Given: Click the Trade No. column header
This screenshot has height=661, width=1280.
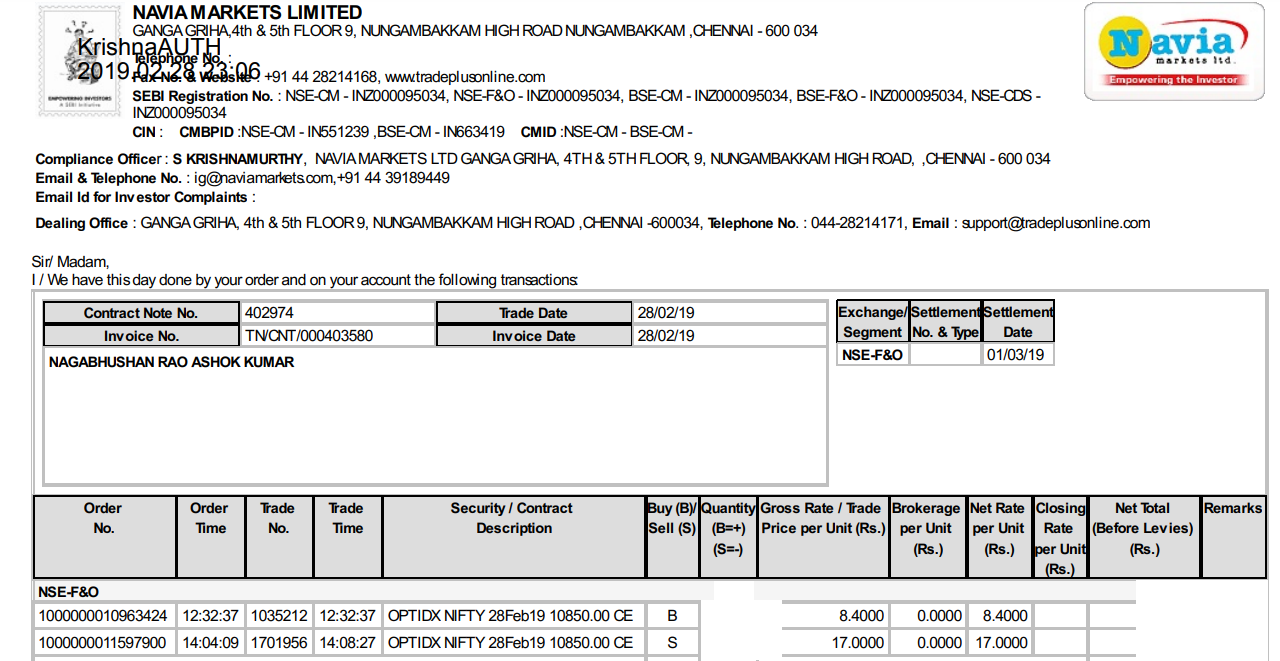Looking at the screenshot, I should coord(278,537).
